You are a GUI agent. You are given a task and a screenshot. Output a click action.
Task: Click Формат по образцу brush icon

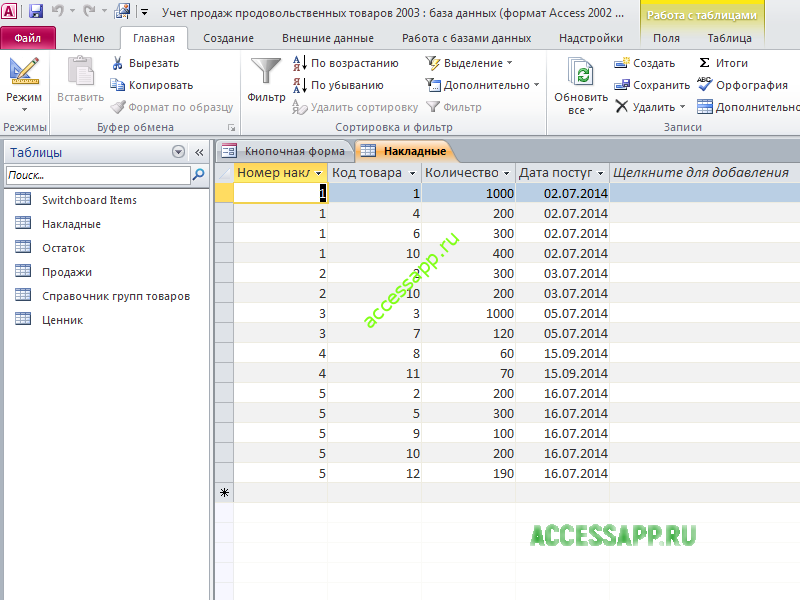(118, 107)
